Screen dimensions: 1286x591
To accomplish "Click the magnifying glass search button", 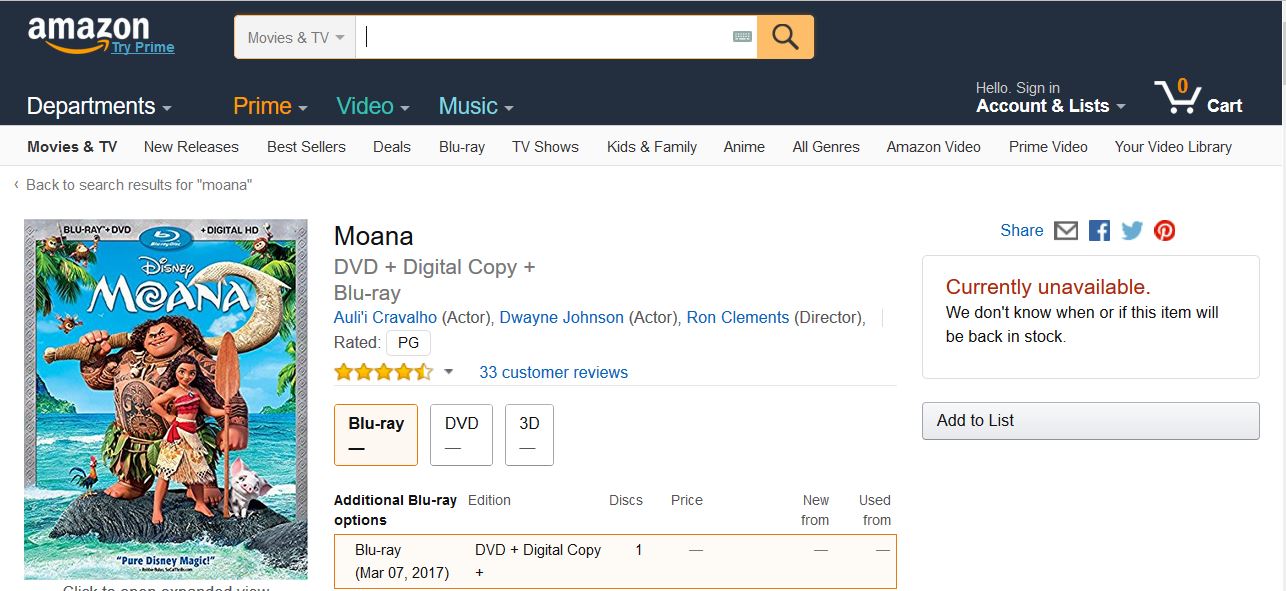I will [785, 37].
